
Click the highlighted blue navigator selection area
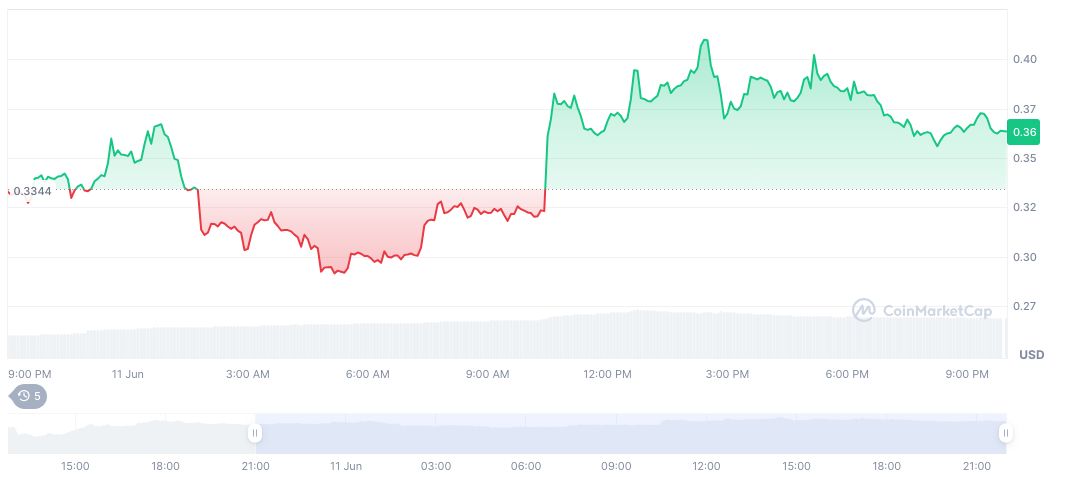pos(630,433)
